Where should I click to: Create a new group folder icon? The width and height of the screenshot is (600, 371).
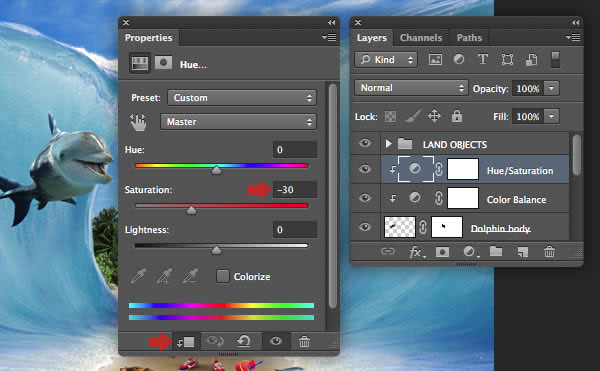tap(496, 251)
